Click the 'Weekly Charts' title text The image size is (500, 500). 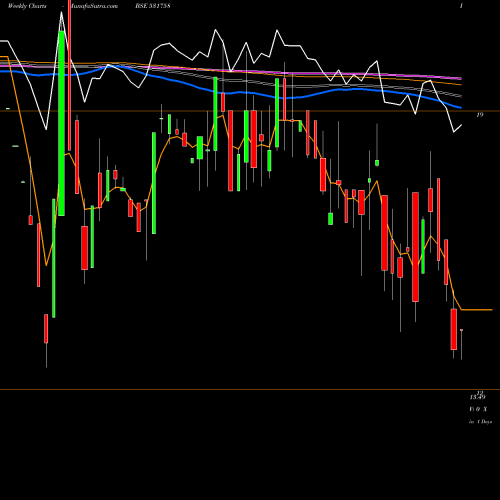click(x=27, y=6)
